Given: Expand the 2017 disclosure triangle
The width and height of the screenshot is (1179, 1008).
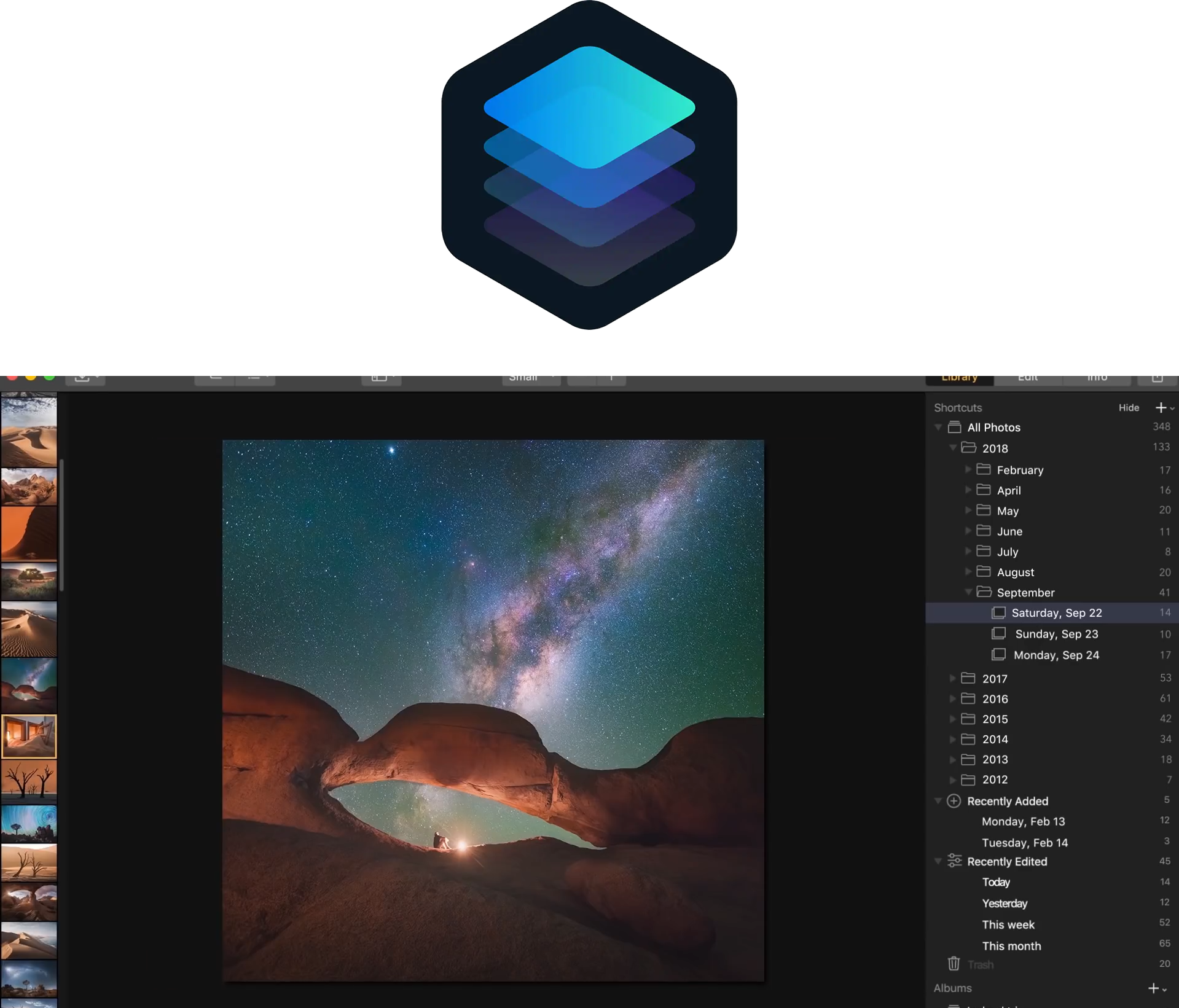Looking at the screenshot, I should coord(952,678).
